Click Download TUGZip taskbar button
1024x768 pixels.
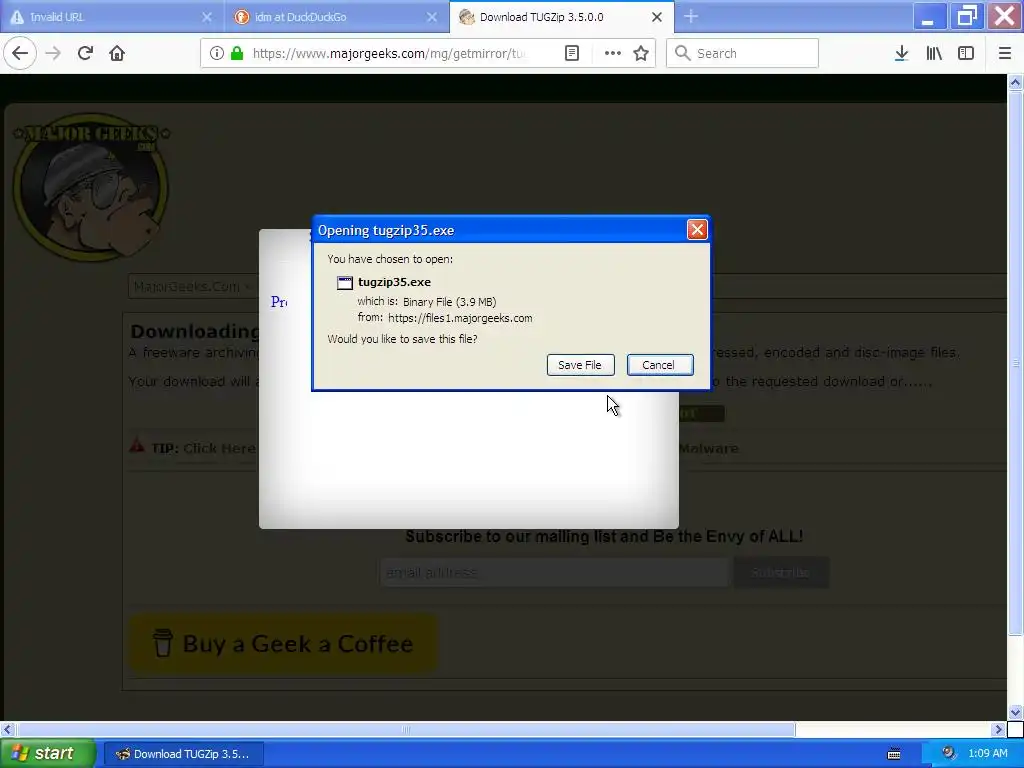(184, 754)
